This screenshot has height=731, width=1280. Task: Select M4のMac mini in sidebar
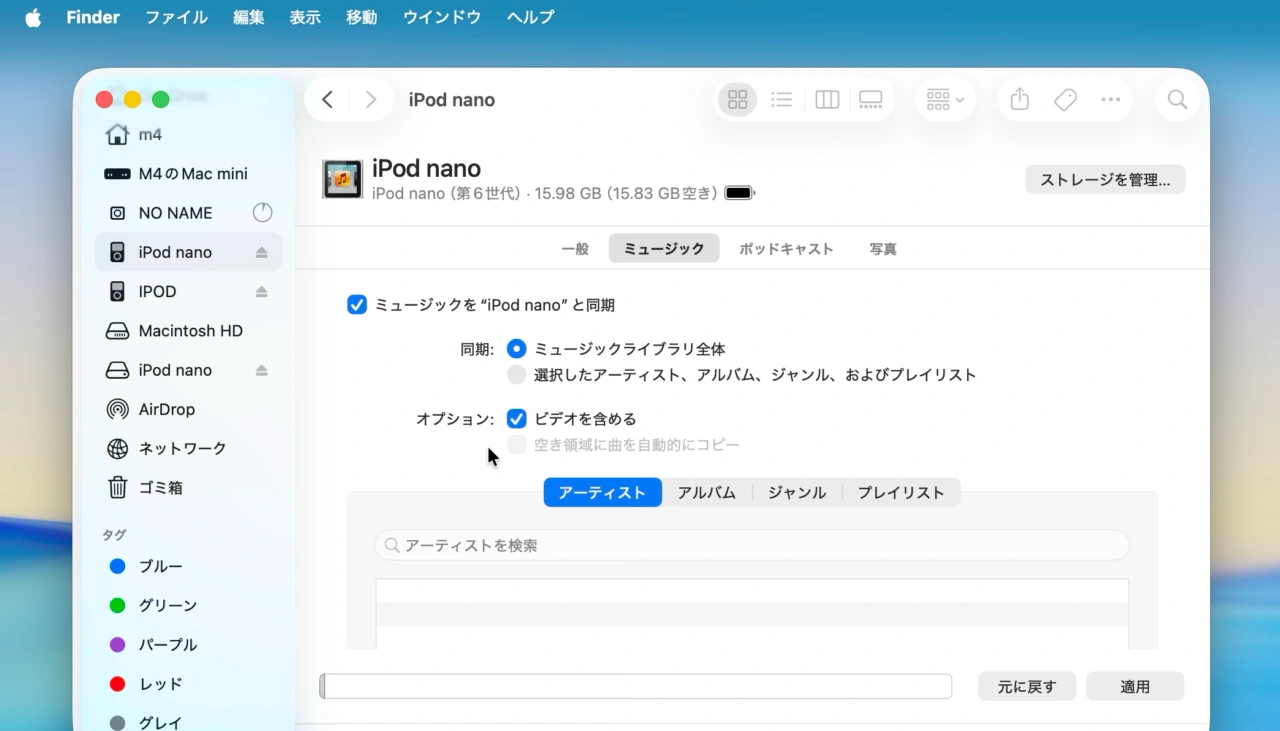pos(188,174)
